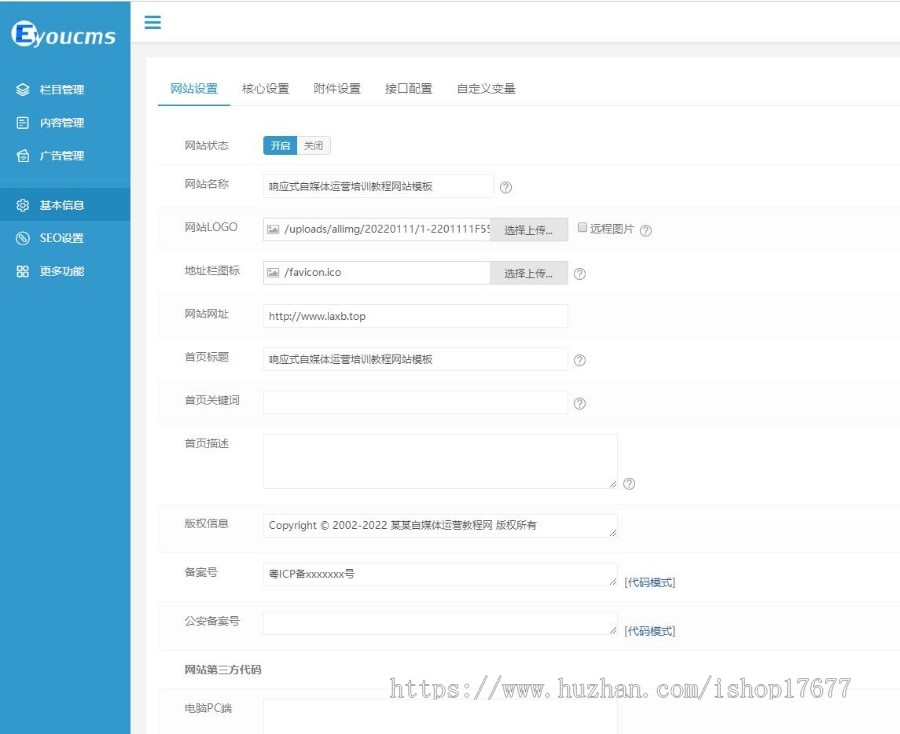The height and width of the screenshot is (734, 900).
Task: Focus the 网站名称 input field
Action: pyautogui.click(x=378, y=187)
